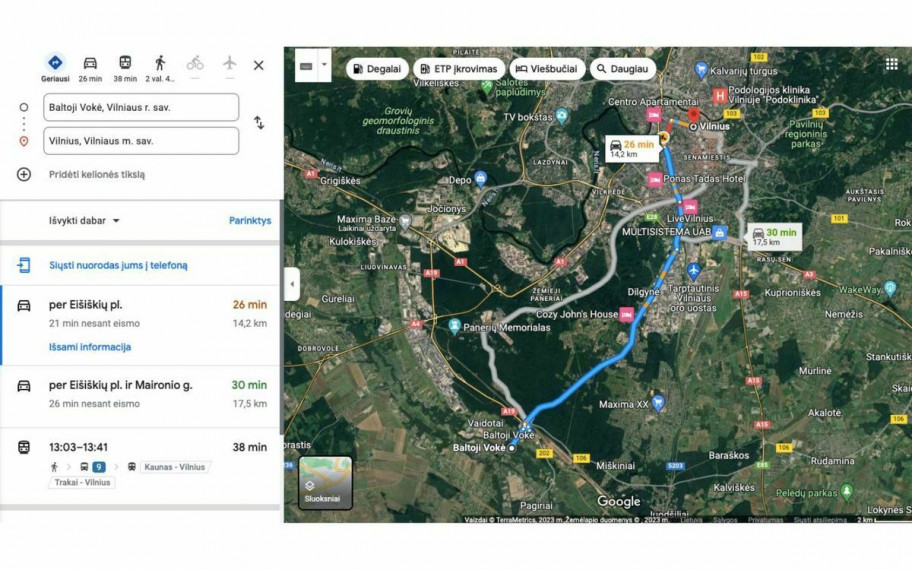Viewport: 912px width, 570px height.
Task: Select route per Eišiškių pl.
Action: 141,325
